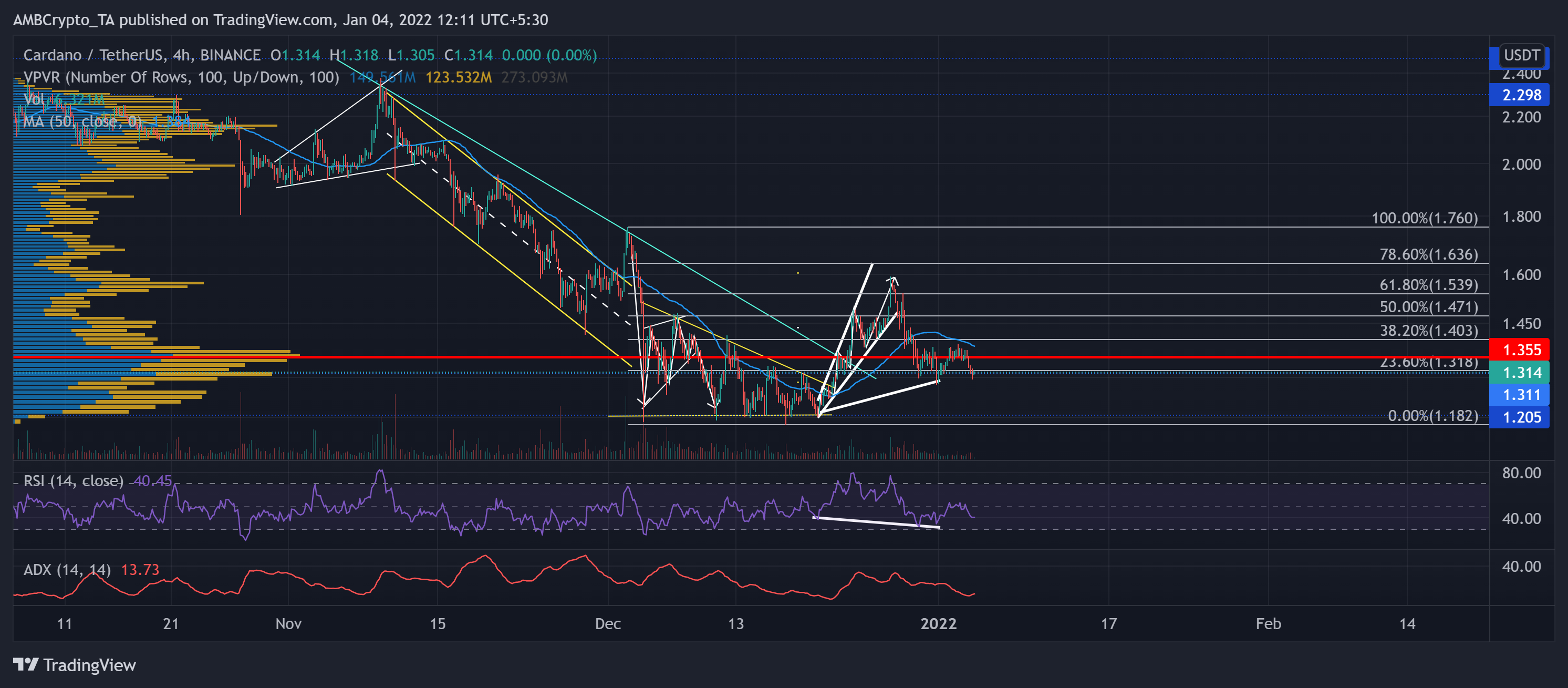
Task: Click the VPVR indicator legend label
Action: [x=181, y=77]
